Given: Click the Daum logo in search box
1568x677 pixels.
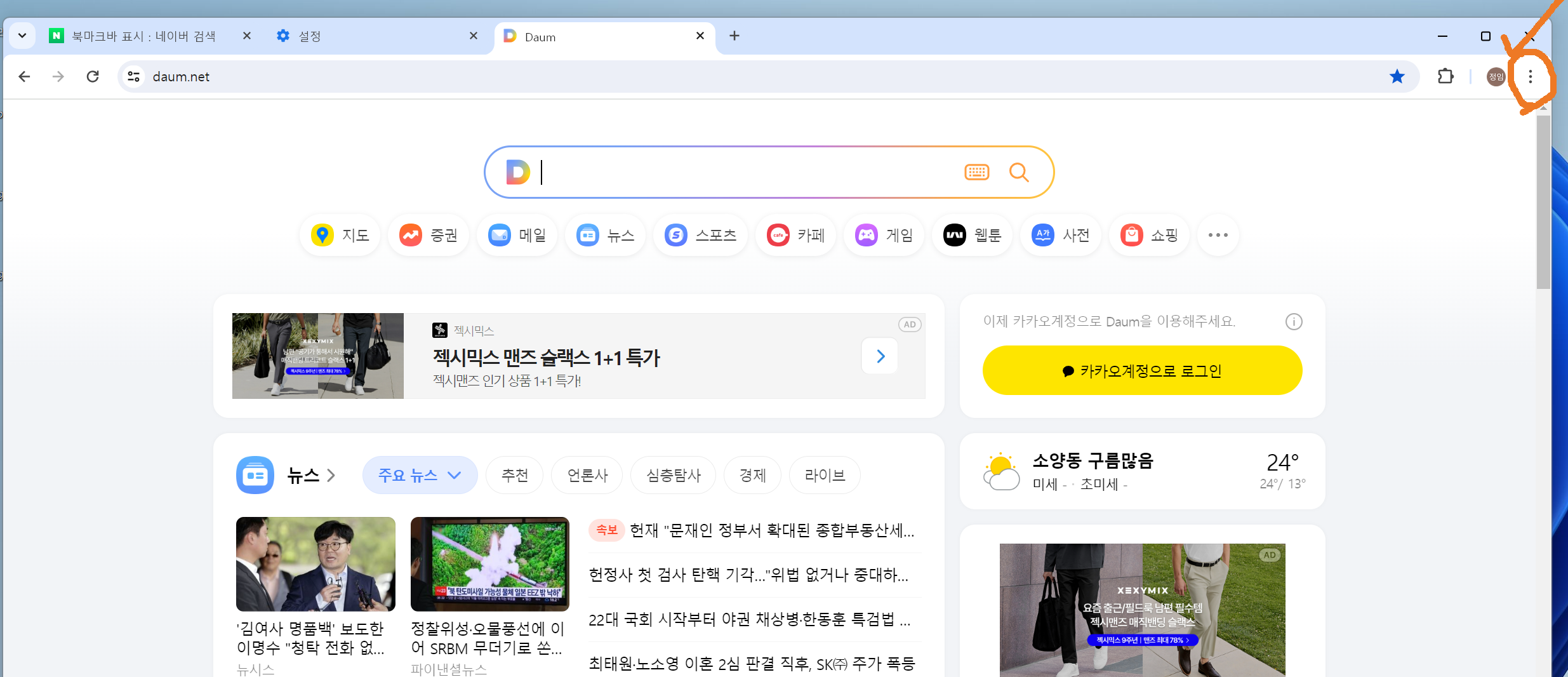Looking at the screenshot, I should 518,172.
